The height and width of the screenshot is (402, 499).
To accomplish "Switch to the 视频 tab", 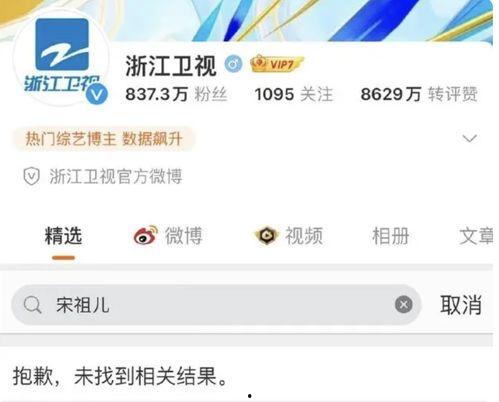I will click(x=304, y=236).
